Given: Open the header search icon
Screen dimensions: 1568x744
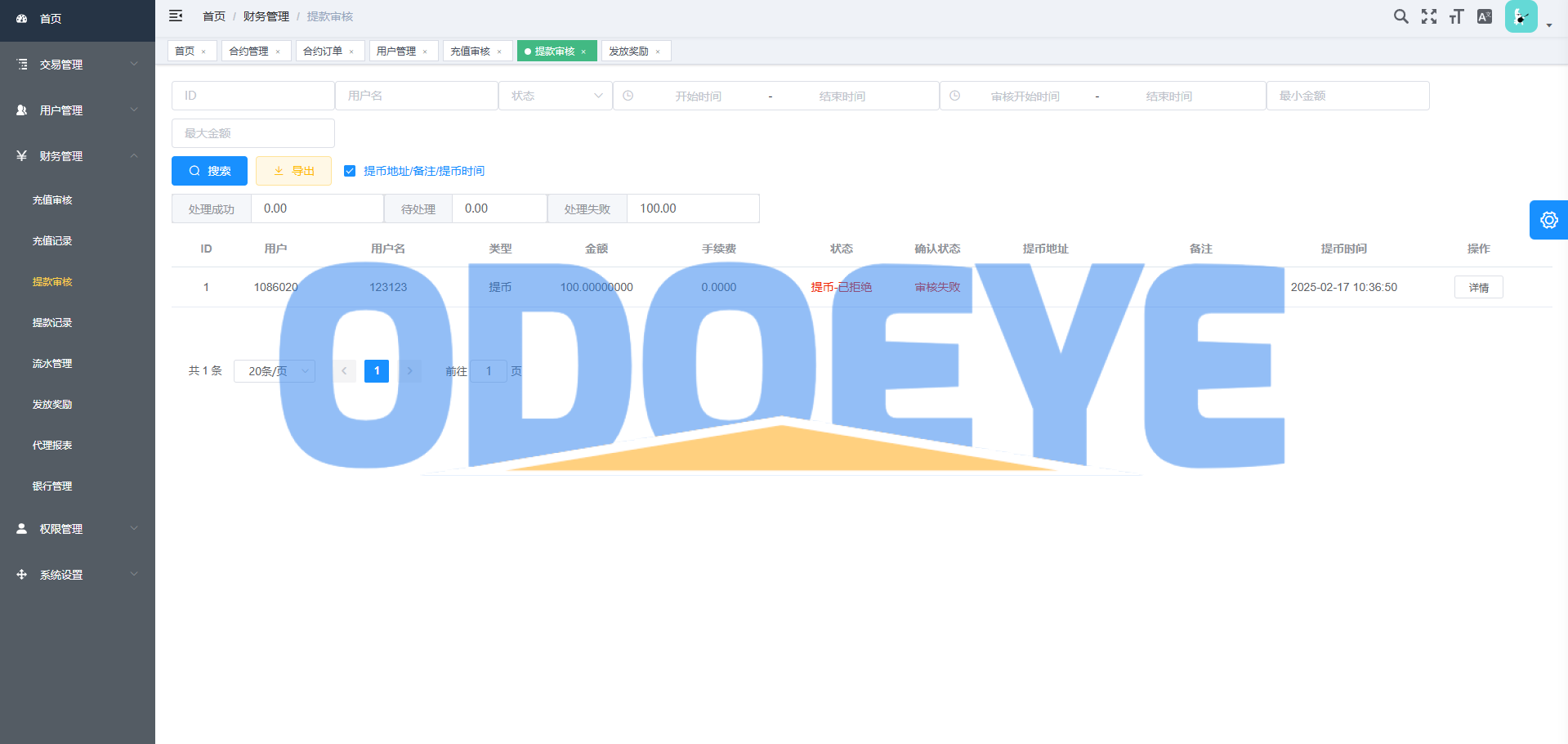Looking at the screenshot, I should tap(1400, 16).
